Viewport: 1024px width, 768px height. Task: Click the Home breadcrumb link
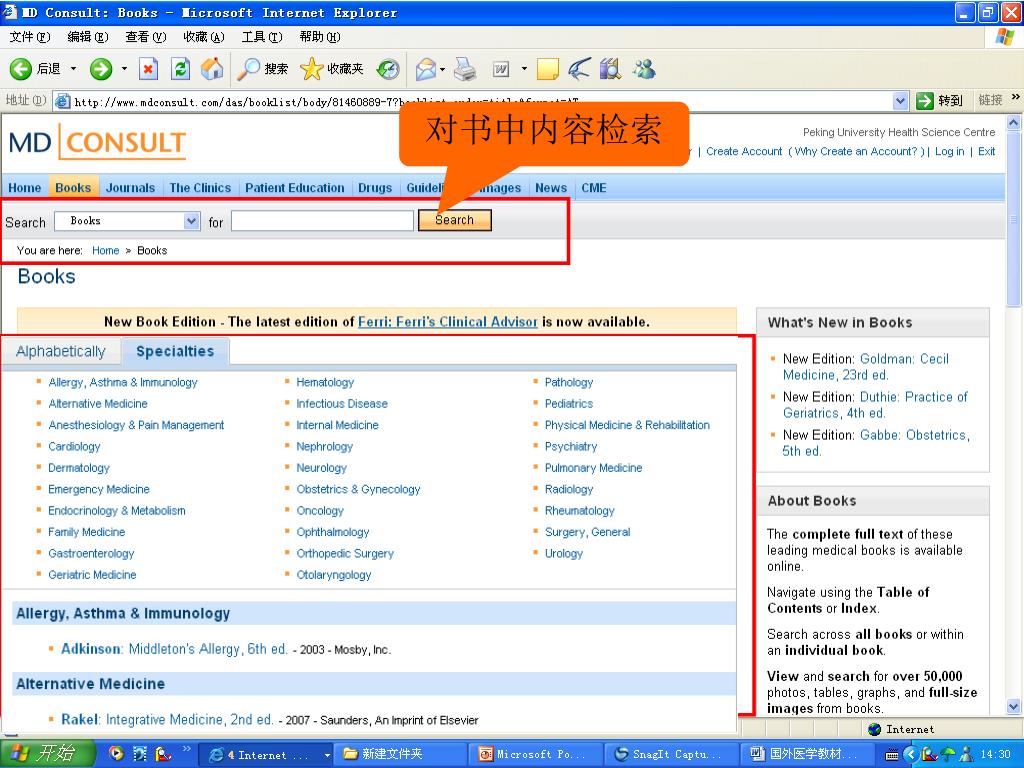106,251
